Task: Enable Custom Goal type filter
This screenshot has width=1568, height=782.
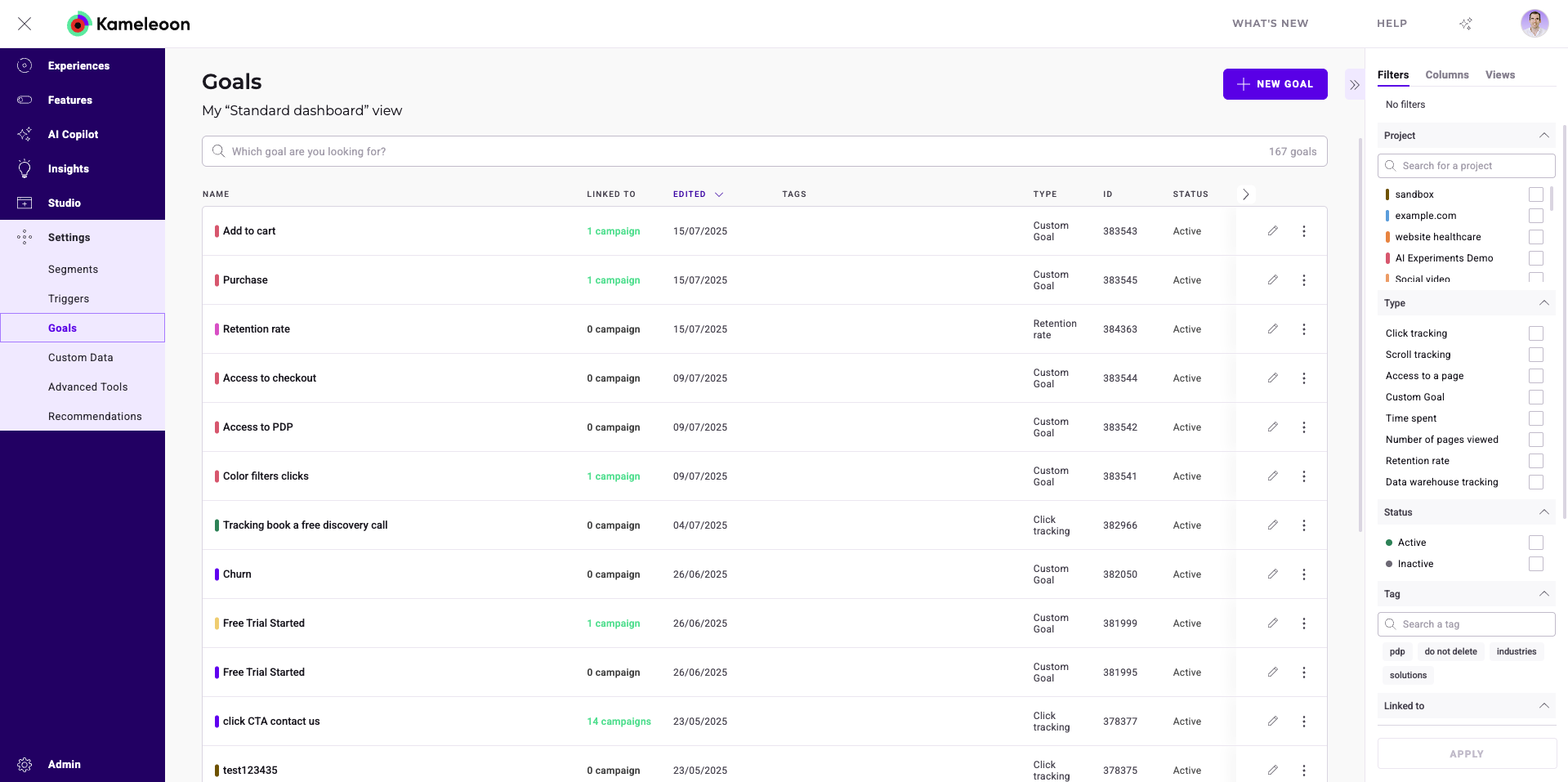Action: click(1535, 397)
